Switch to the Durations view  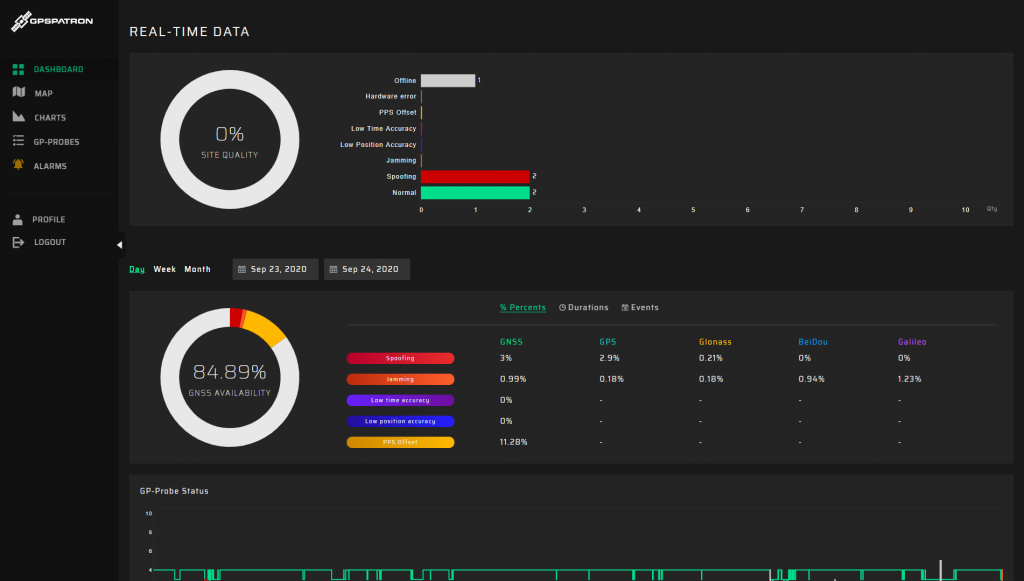[583, 307]
